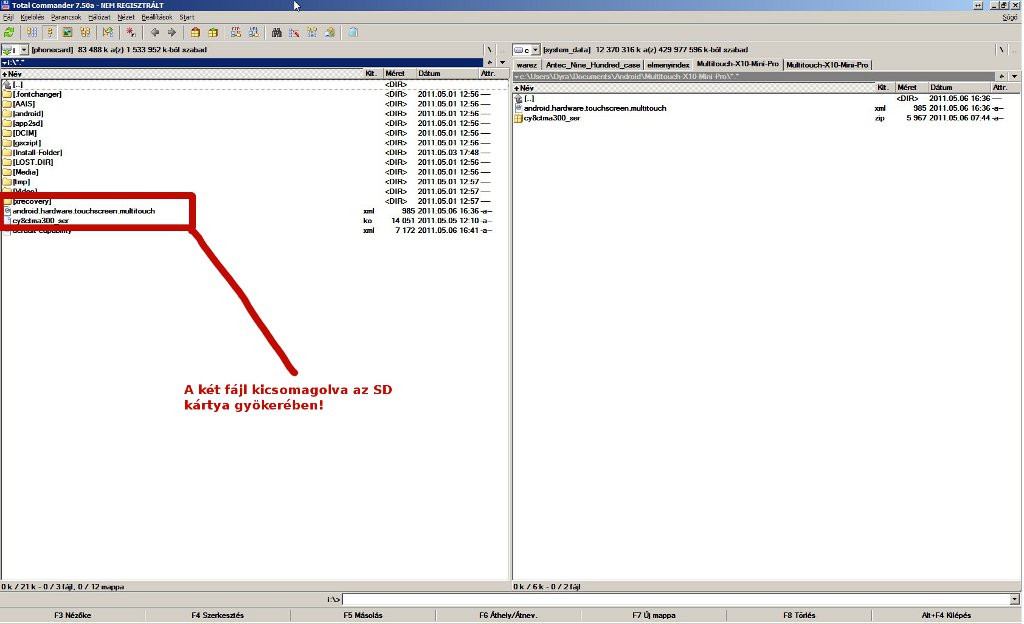Click the F7 Új mappa button

tap(654, 615)
